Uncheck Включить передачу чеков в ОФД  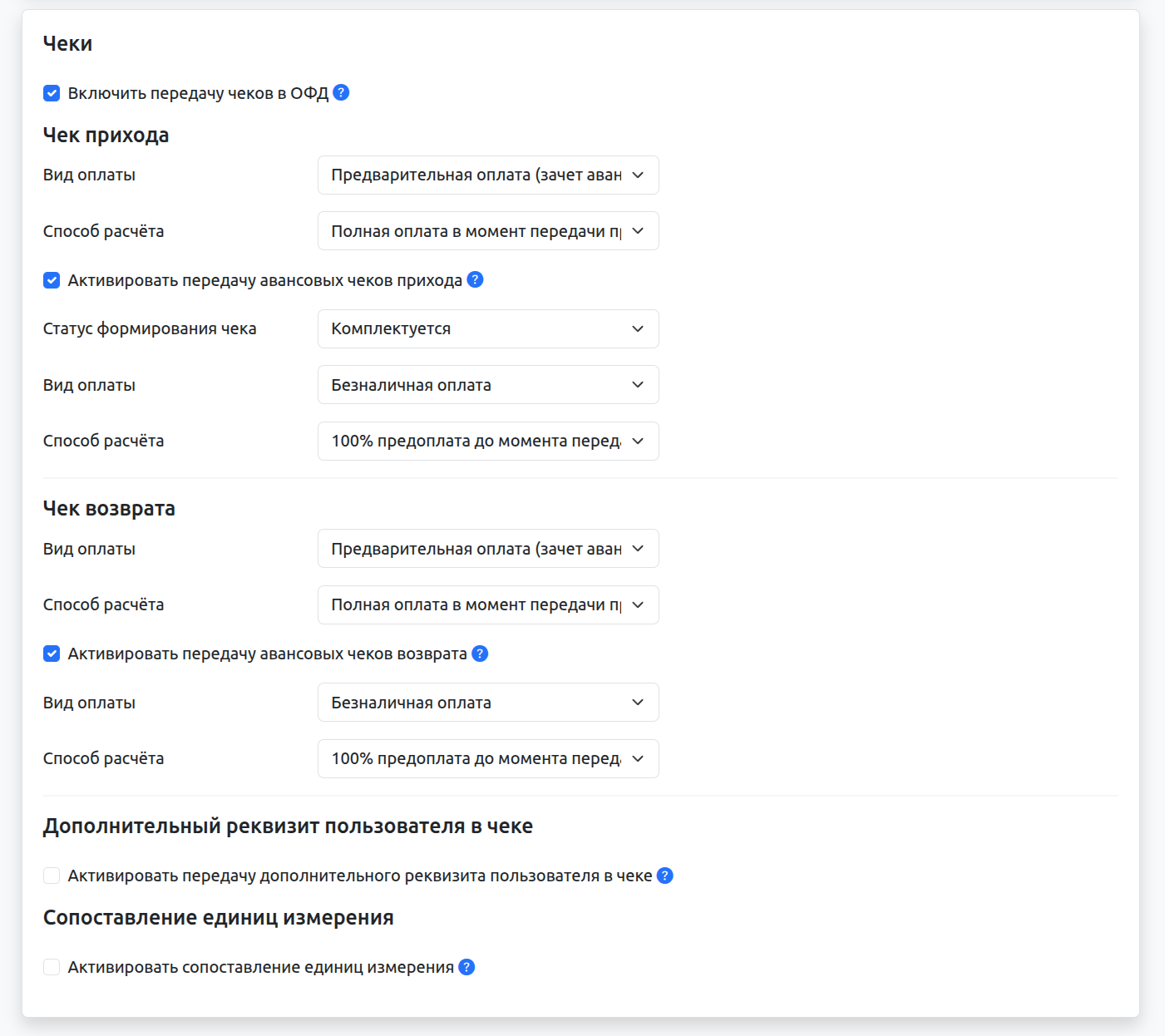(52, 93)
